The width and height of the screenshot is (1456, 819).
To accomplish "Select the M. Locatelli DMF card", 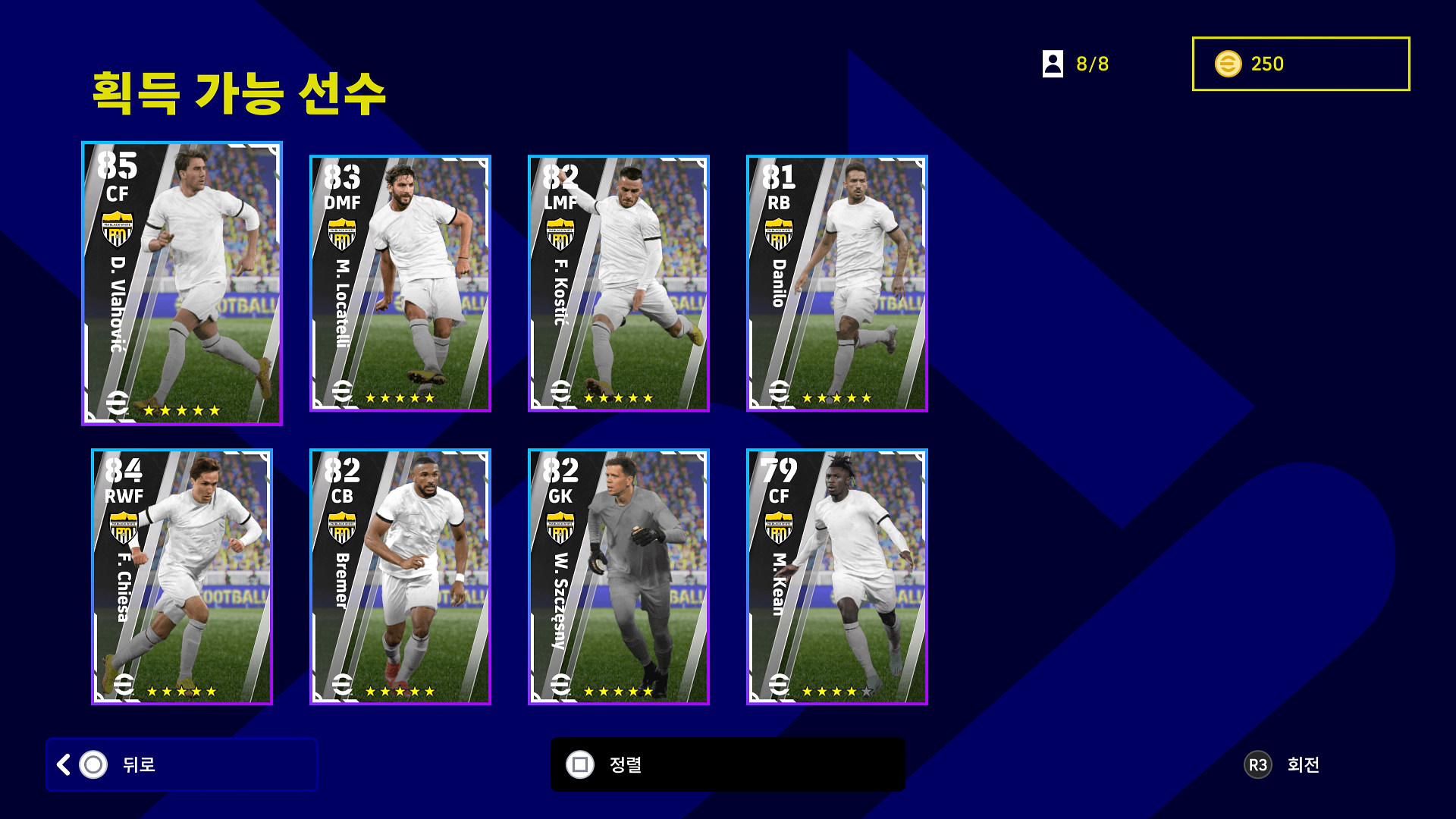I will click(x=400, y=284).
